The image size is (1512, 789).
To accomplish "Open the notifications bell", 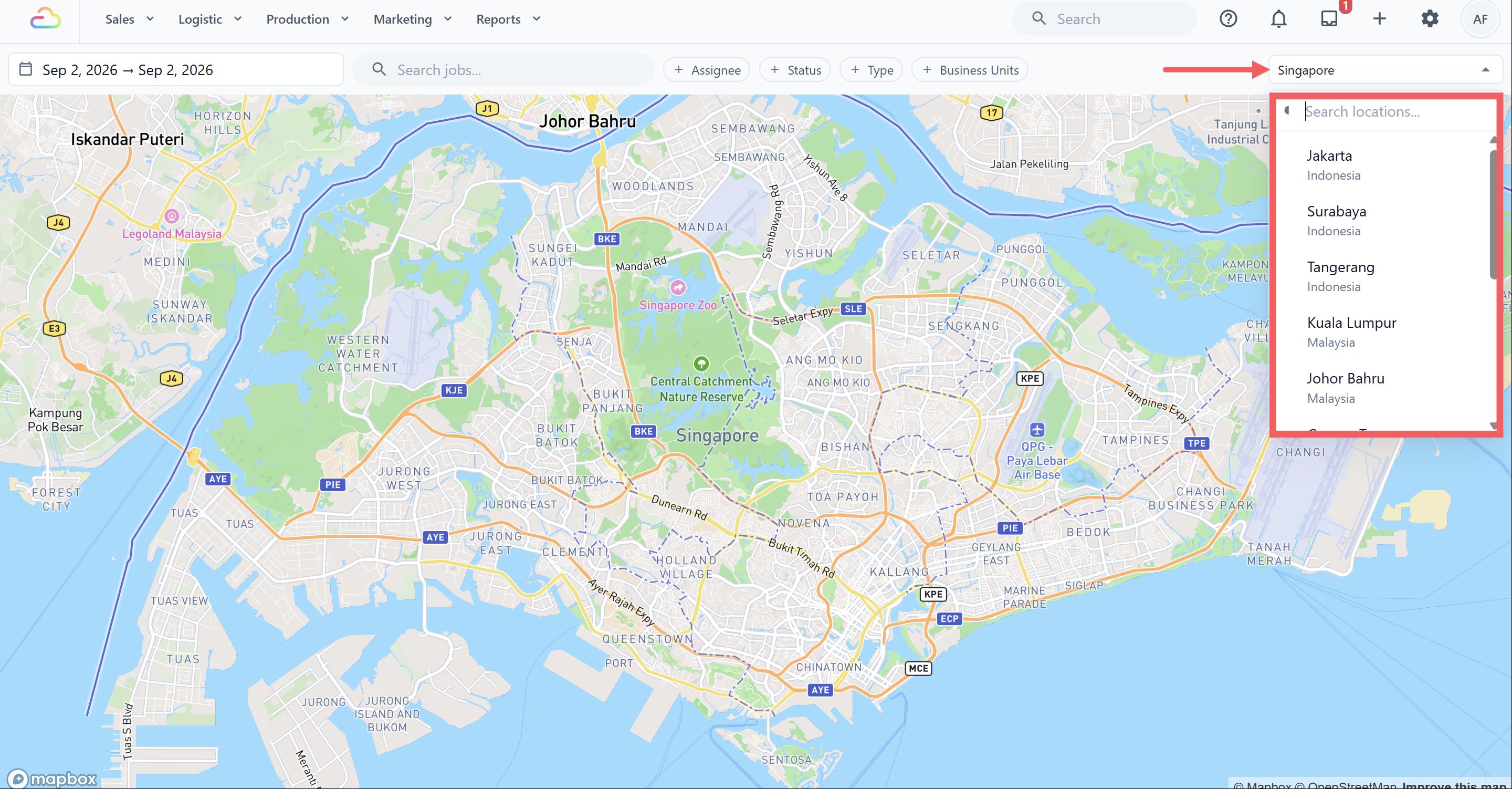I will [x=1278, y=19].
